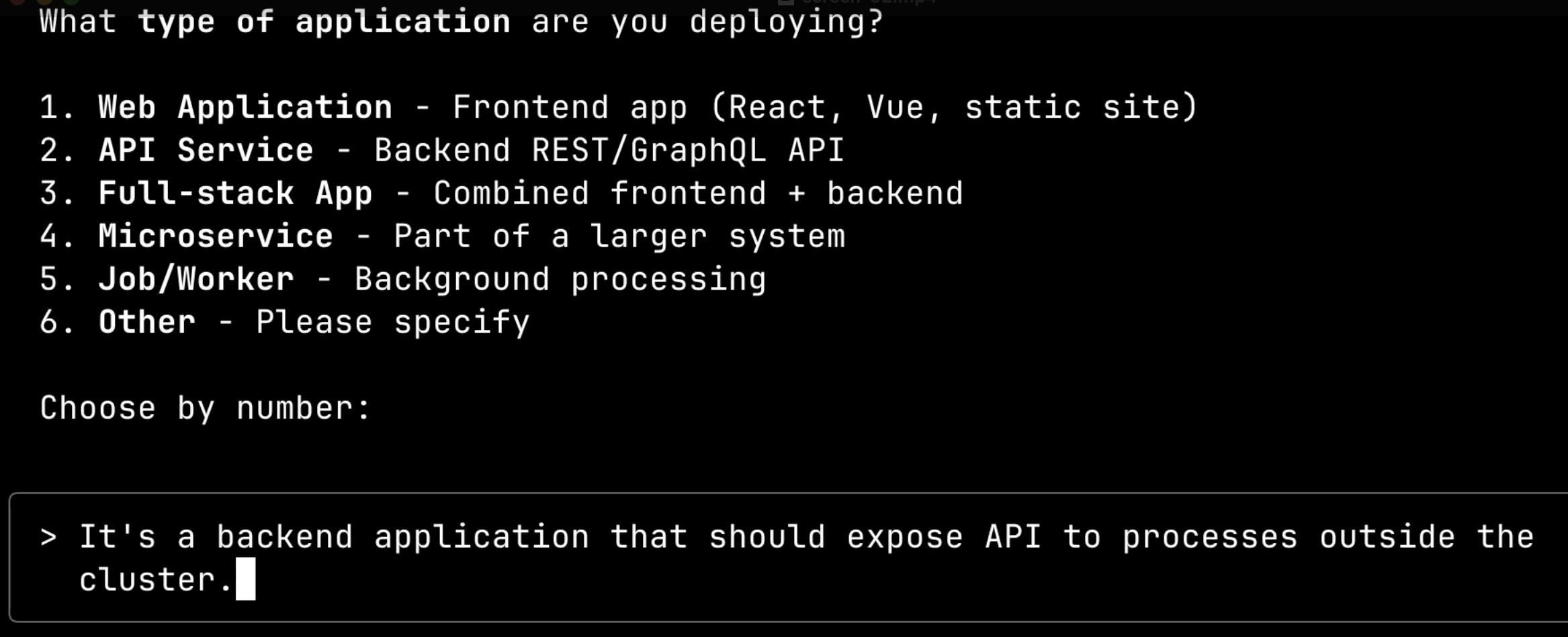Choose the "Other" option label
Viewport: 1568px width, 637px height.
pyautogui.click(x=147, y=322)
